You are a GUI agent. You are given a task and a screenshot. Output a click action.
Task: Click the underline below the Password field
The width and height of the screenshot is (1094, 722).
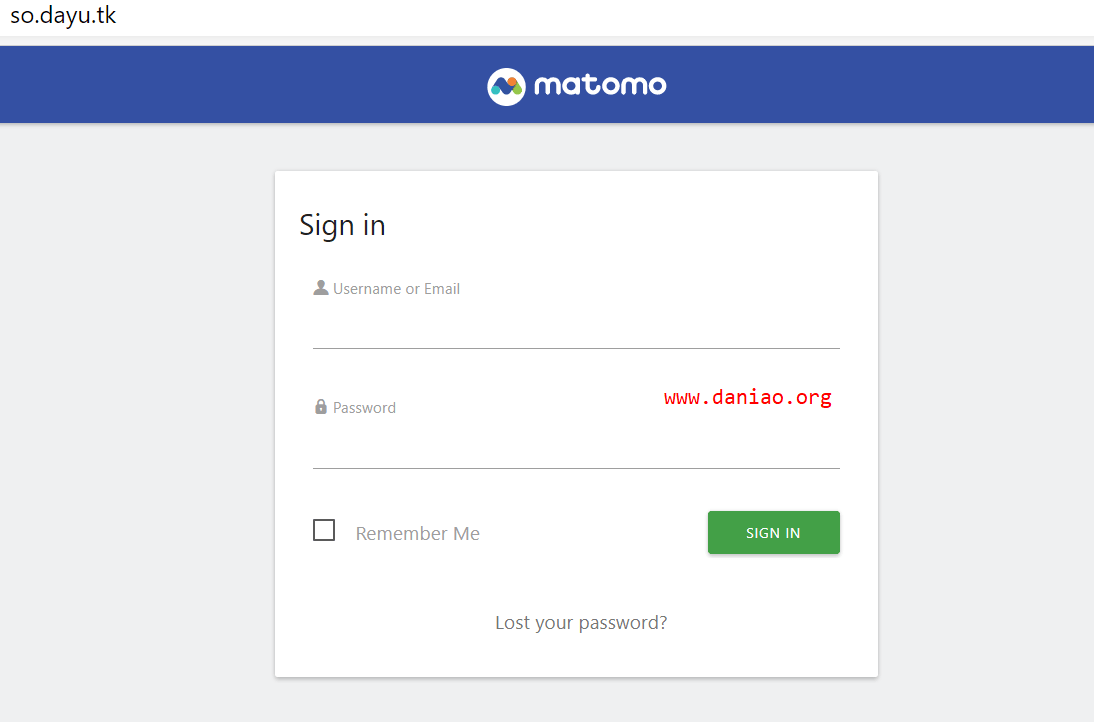(576, 468)
